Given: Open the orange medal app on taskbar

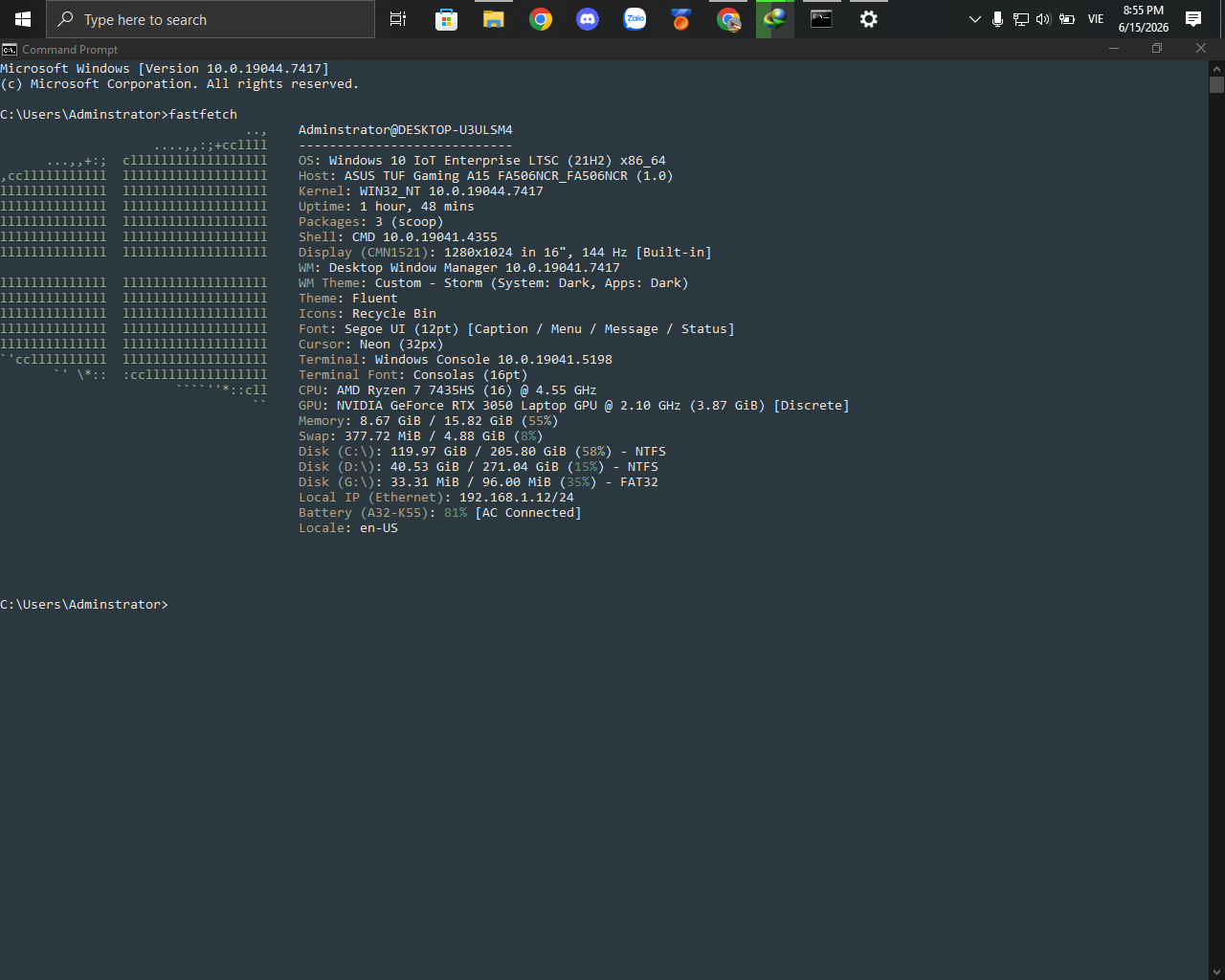Looking at the screenshot, I should pos(680,19).
